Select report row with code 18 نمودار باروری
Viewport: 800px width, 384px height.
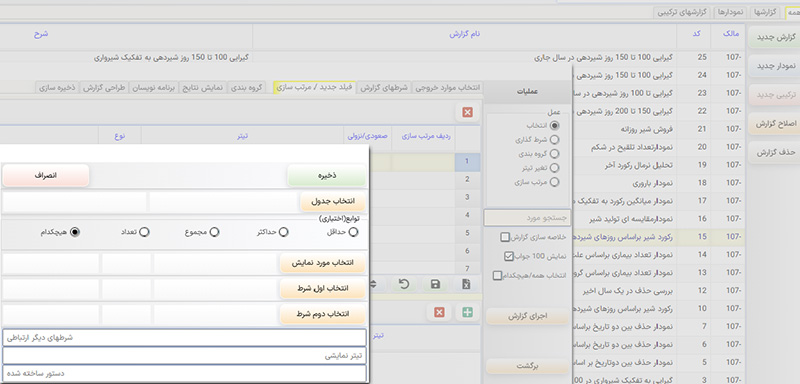[x=658, y=183]
